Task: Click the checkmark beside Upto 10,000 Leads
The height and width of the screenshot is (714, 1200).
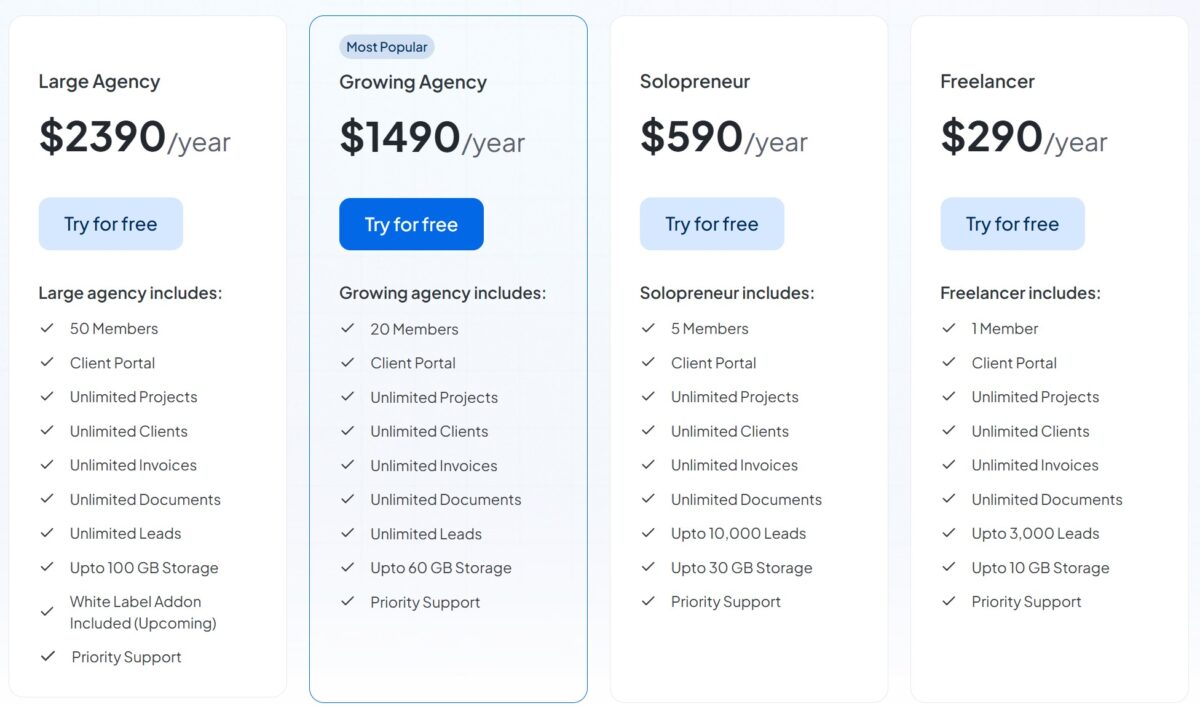Action: pyautogui.click(x=648, y=533)
